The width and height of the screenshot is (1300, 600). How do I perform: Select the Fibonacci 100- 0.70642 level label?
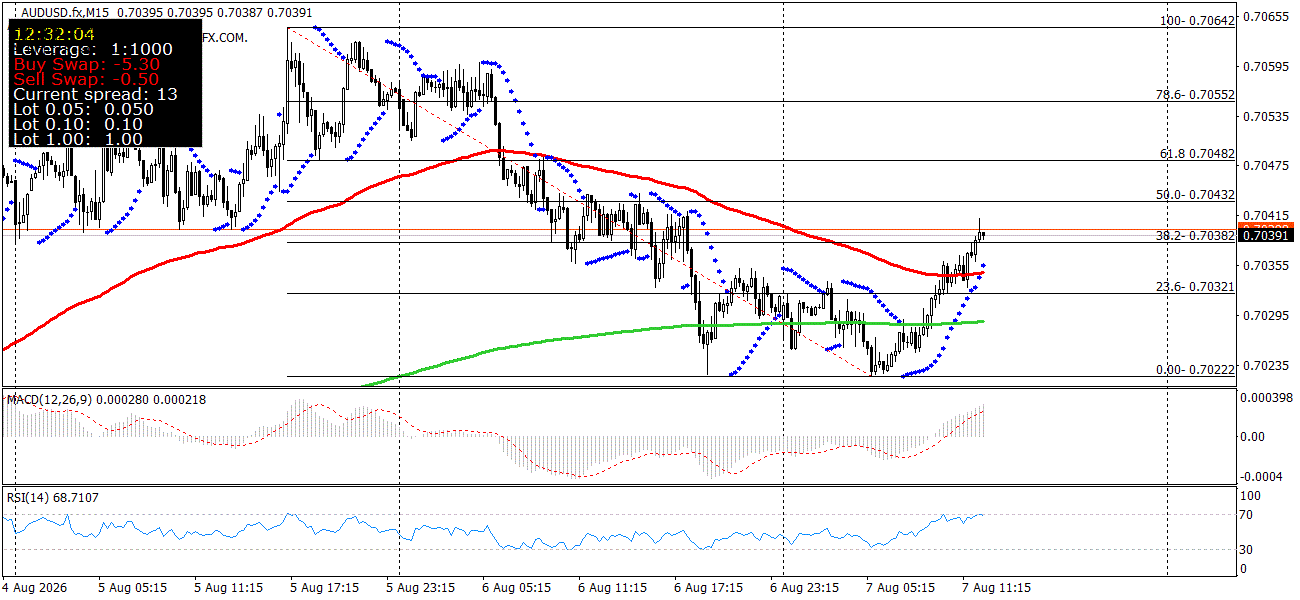click(1197, 20)
